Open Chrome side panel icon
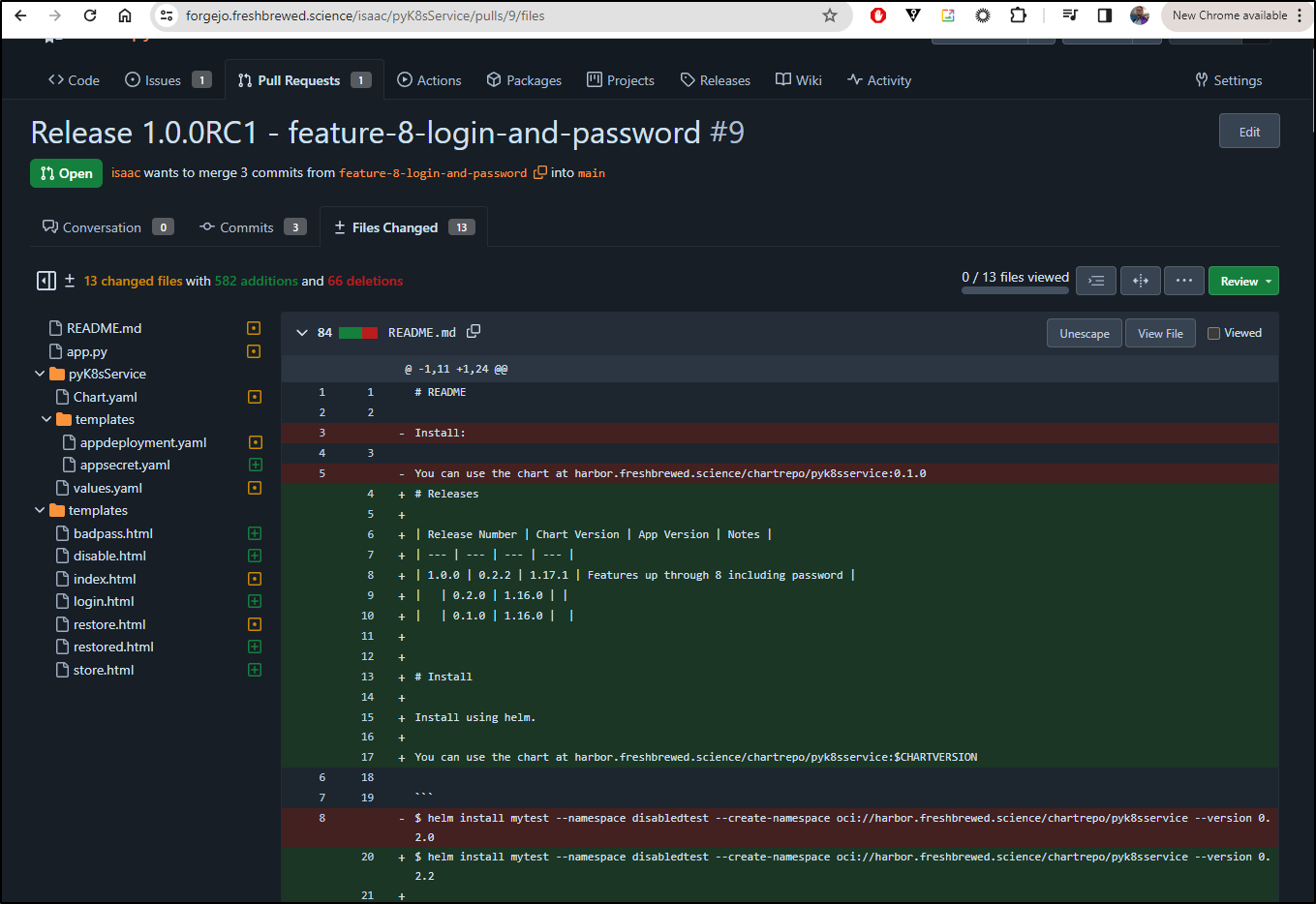This screenshot has width=1316, height=904. (1105, 15)
